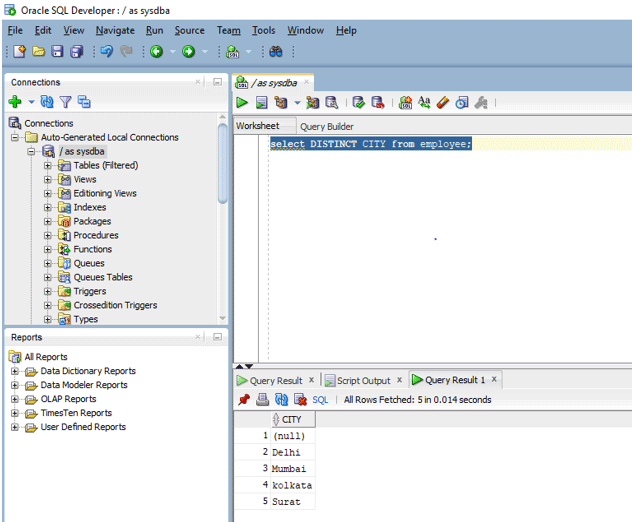The height and width of the screenshot is (522, 632).
Task: Open the Tools menu
Action: 264,31
